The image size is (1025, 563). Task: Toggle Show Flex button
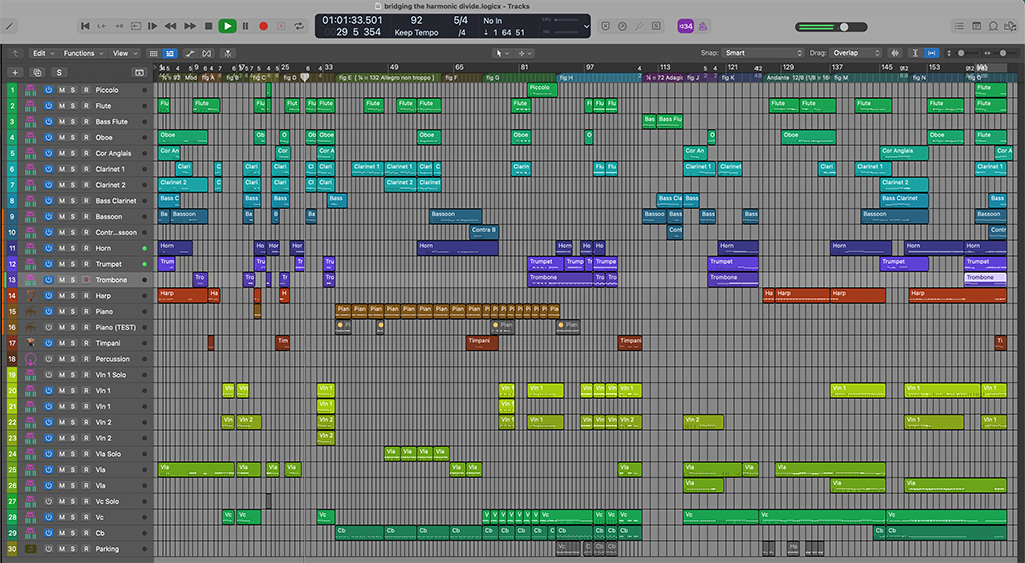click(207, 53)
